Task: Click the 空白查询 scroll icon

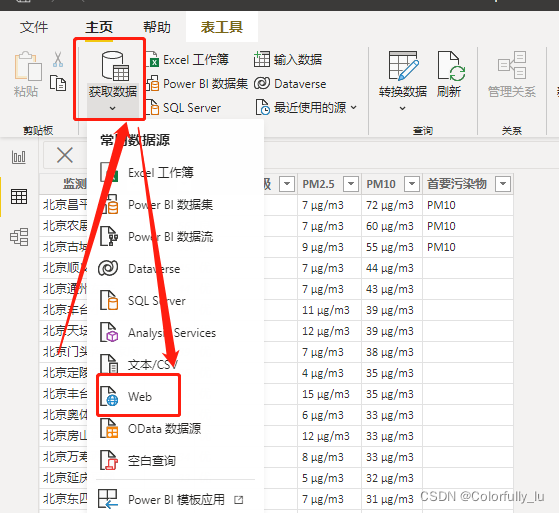Action: [109, 460]
